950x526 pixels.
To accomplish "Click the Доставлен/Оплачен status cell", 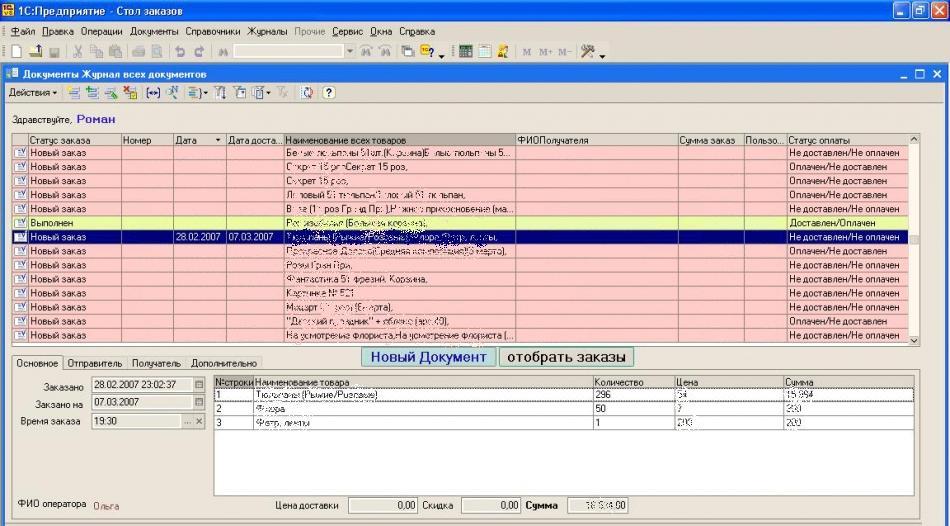I will [848, 223].
